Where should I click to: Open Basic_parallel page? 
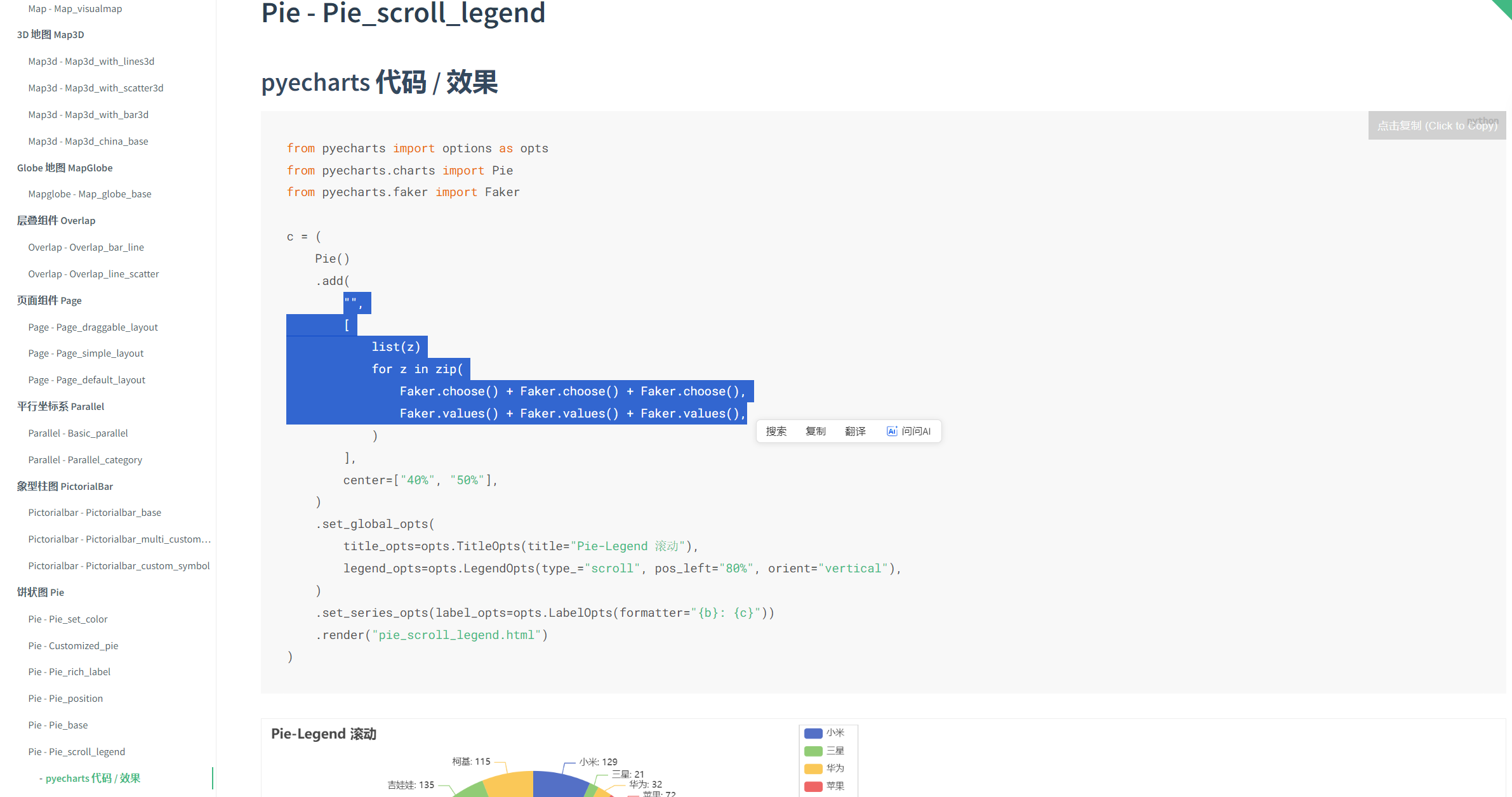78,433
